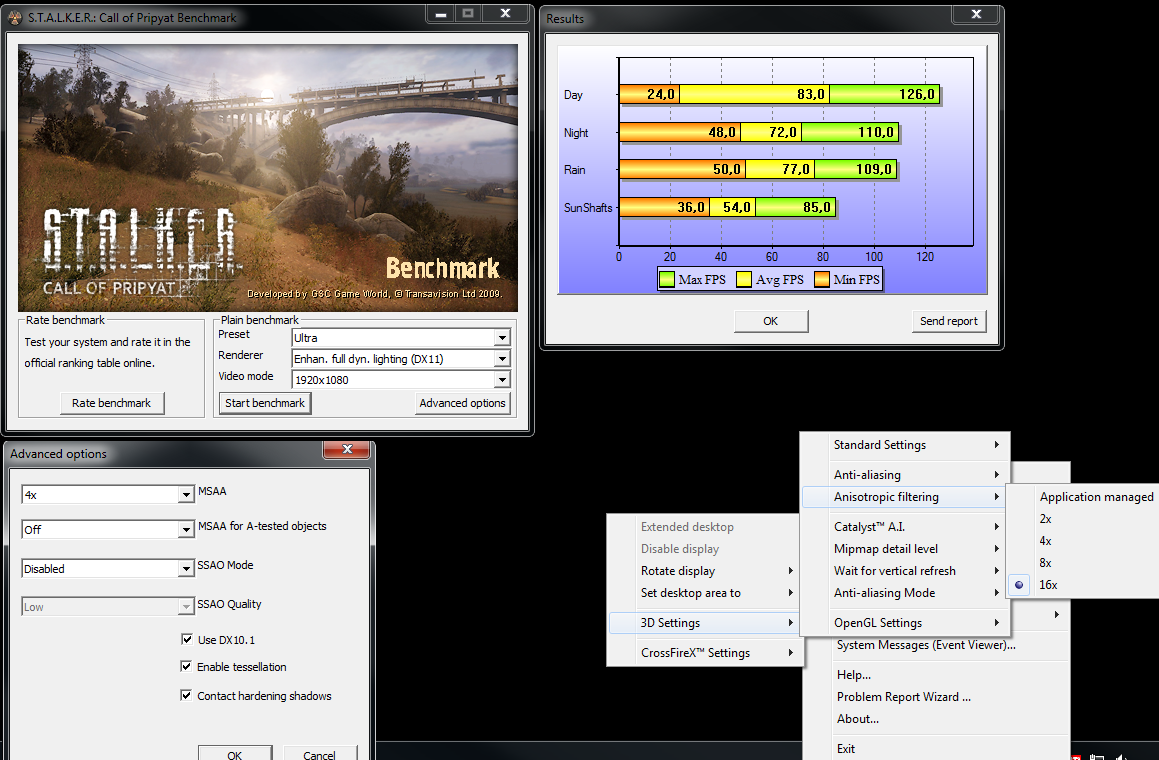Click the Day average value 83,0
Image resolution: width=1159 pixels, height=760 pixels.
point(811,94)
